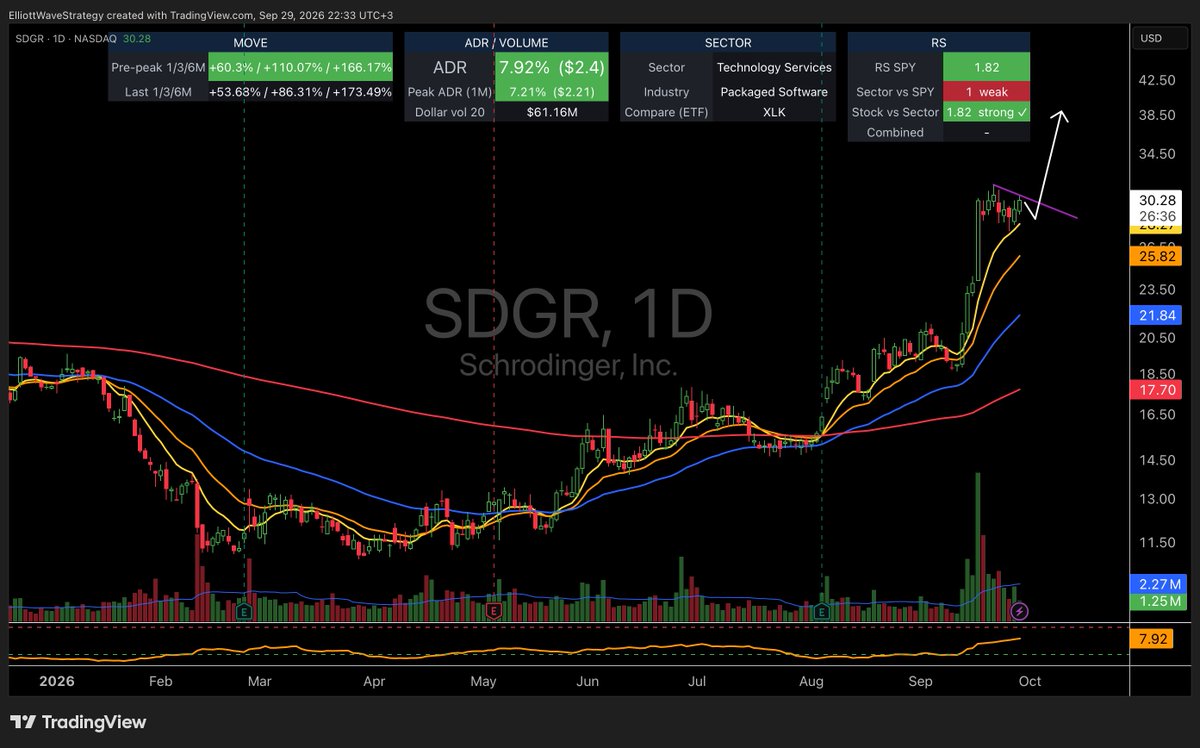
Task: Select the green 1.82 RS SPY value
Action: (x=987, y=67)
